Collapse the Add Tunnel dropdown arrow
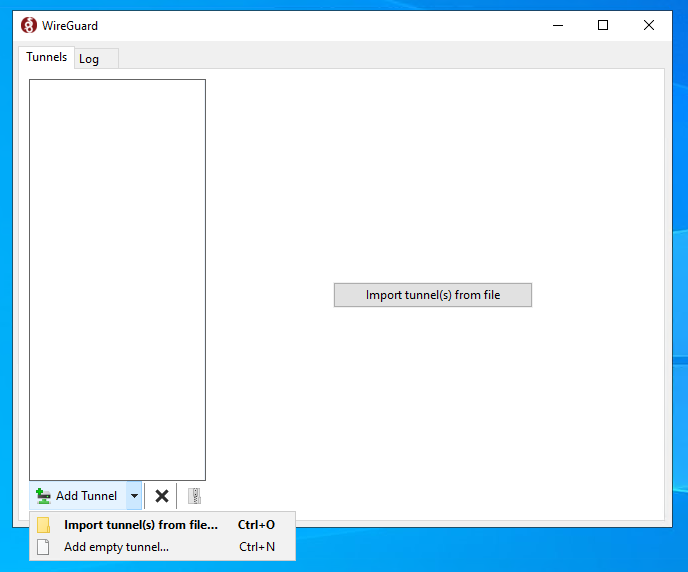Viewport: 688px width, 572px height. click(134, 496)
